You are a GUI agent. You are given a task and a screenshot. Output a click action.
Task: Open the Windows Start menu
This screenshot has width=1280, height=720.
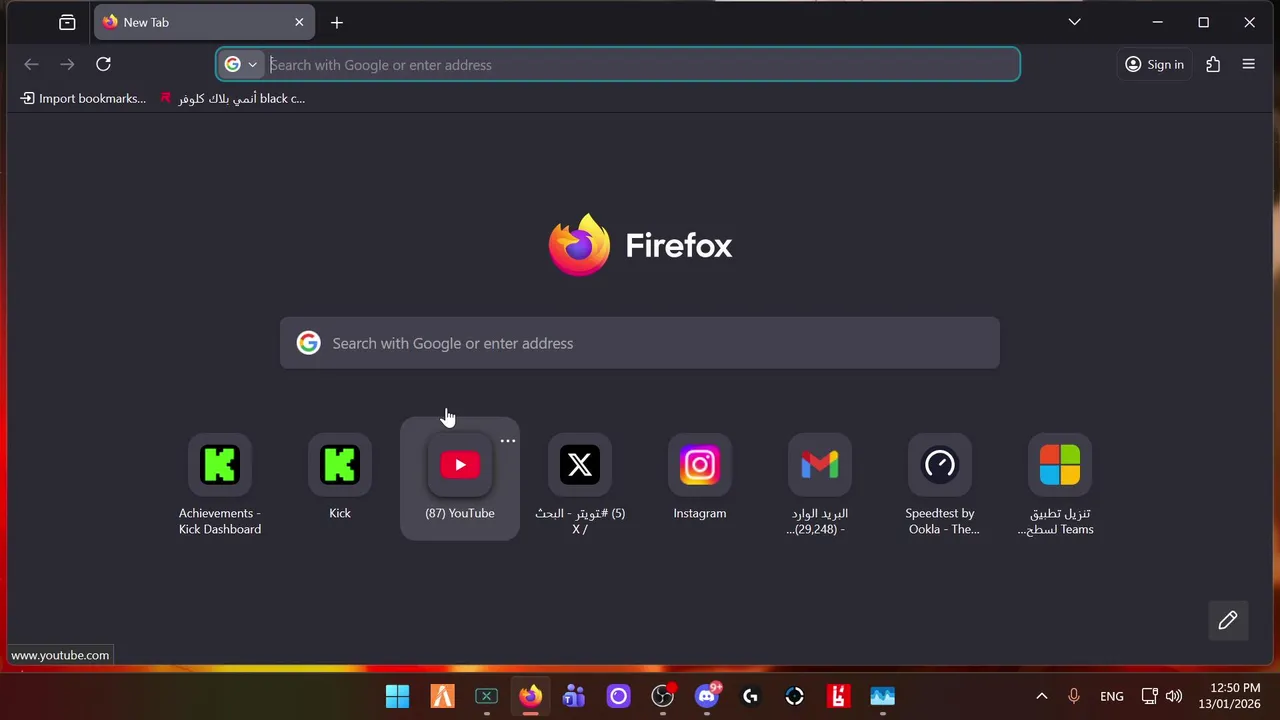click(397, 696)
